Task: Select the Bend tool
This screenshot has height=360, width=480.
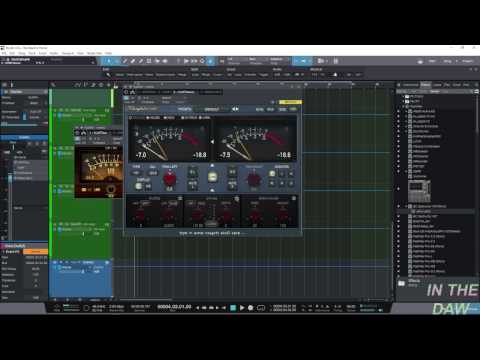Action: point(157,61)
